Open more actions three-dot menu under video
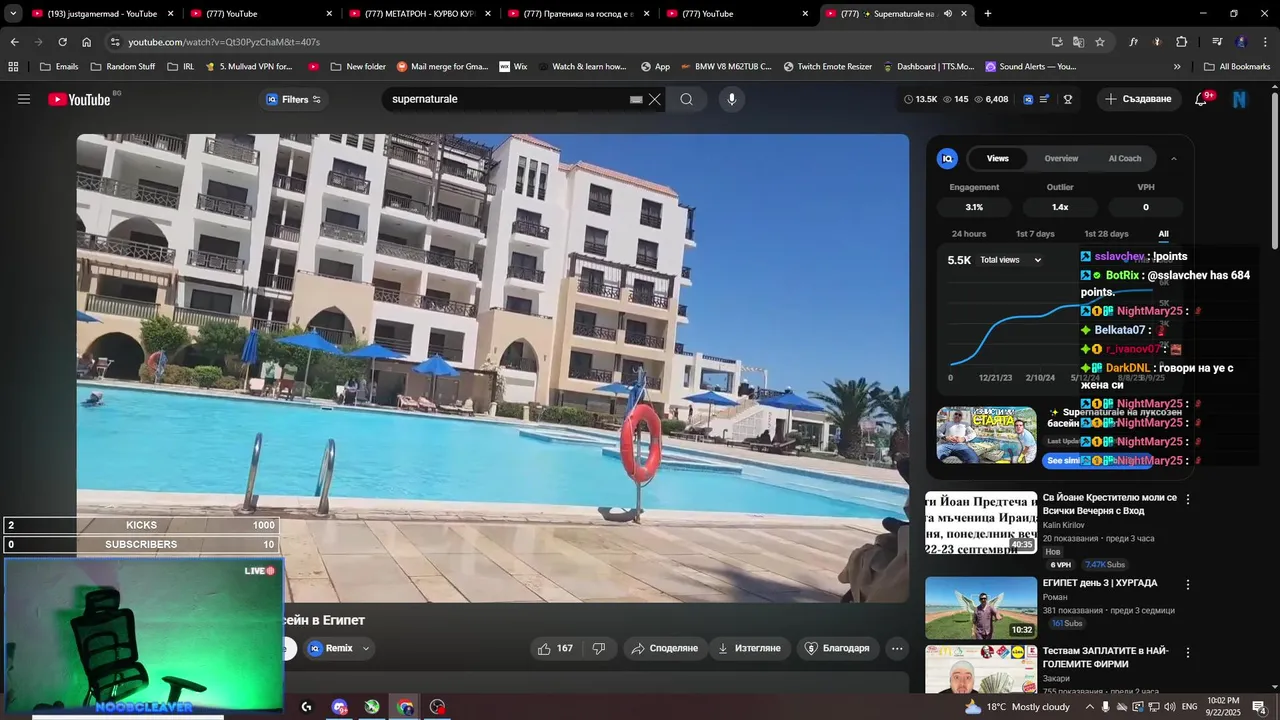 pyautogui.click(x=897, y=648)
